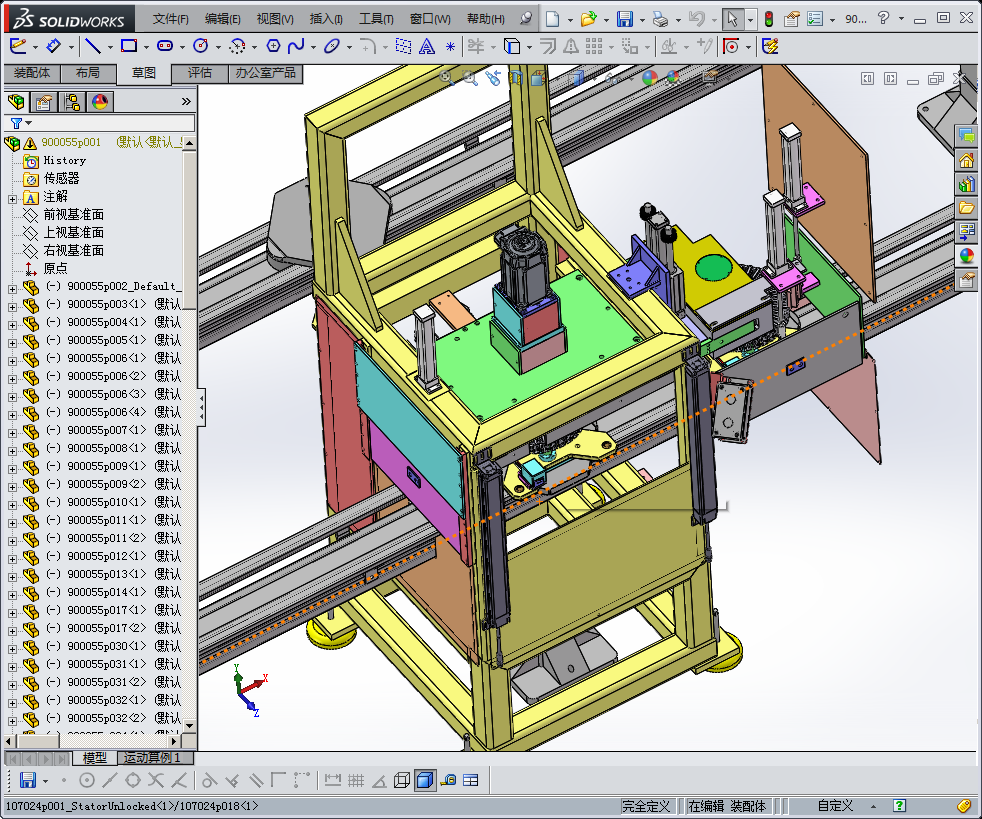Click the Save icon in top toolbar

point(624,19)
